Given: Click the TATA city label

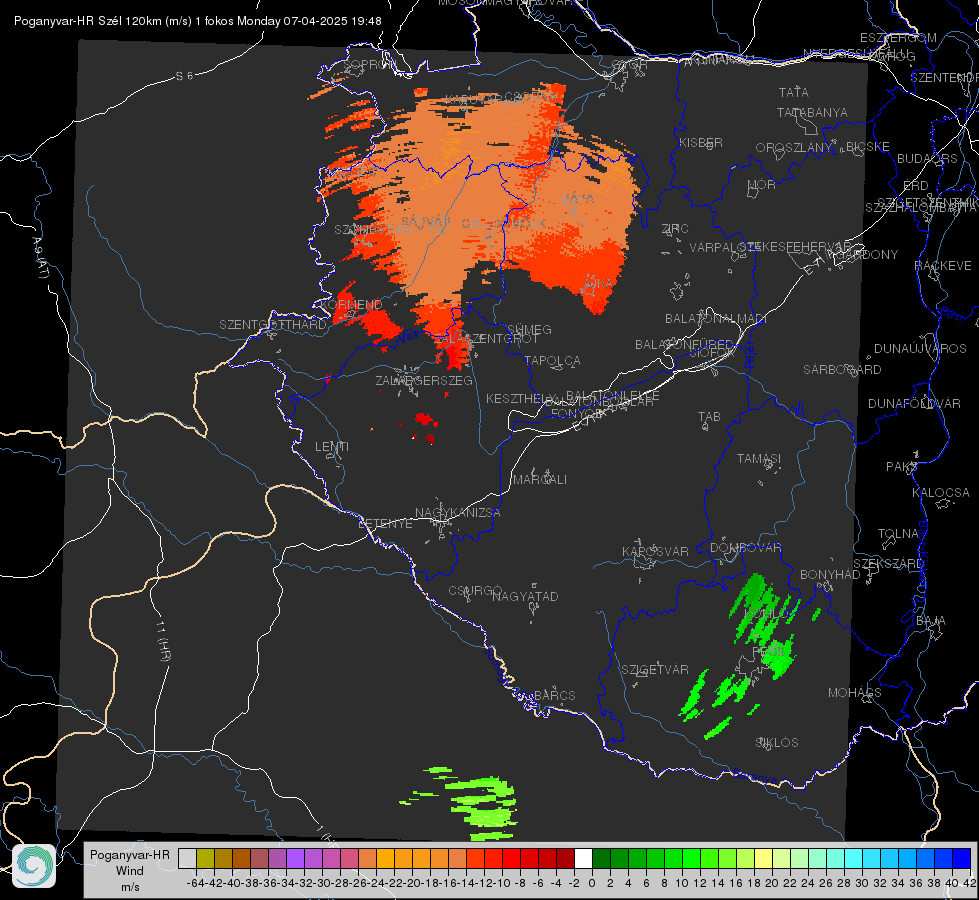Looking at the screenshot, I should click(794, 92).
